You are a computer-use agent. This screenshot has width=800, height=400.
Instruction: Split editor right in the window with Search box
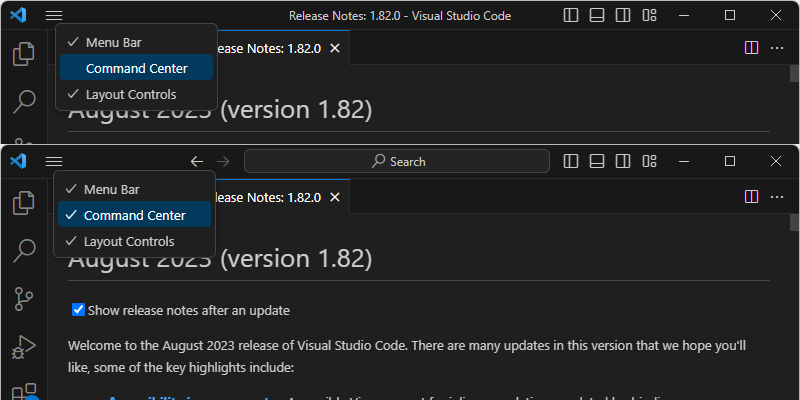[753, 195]
